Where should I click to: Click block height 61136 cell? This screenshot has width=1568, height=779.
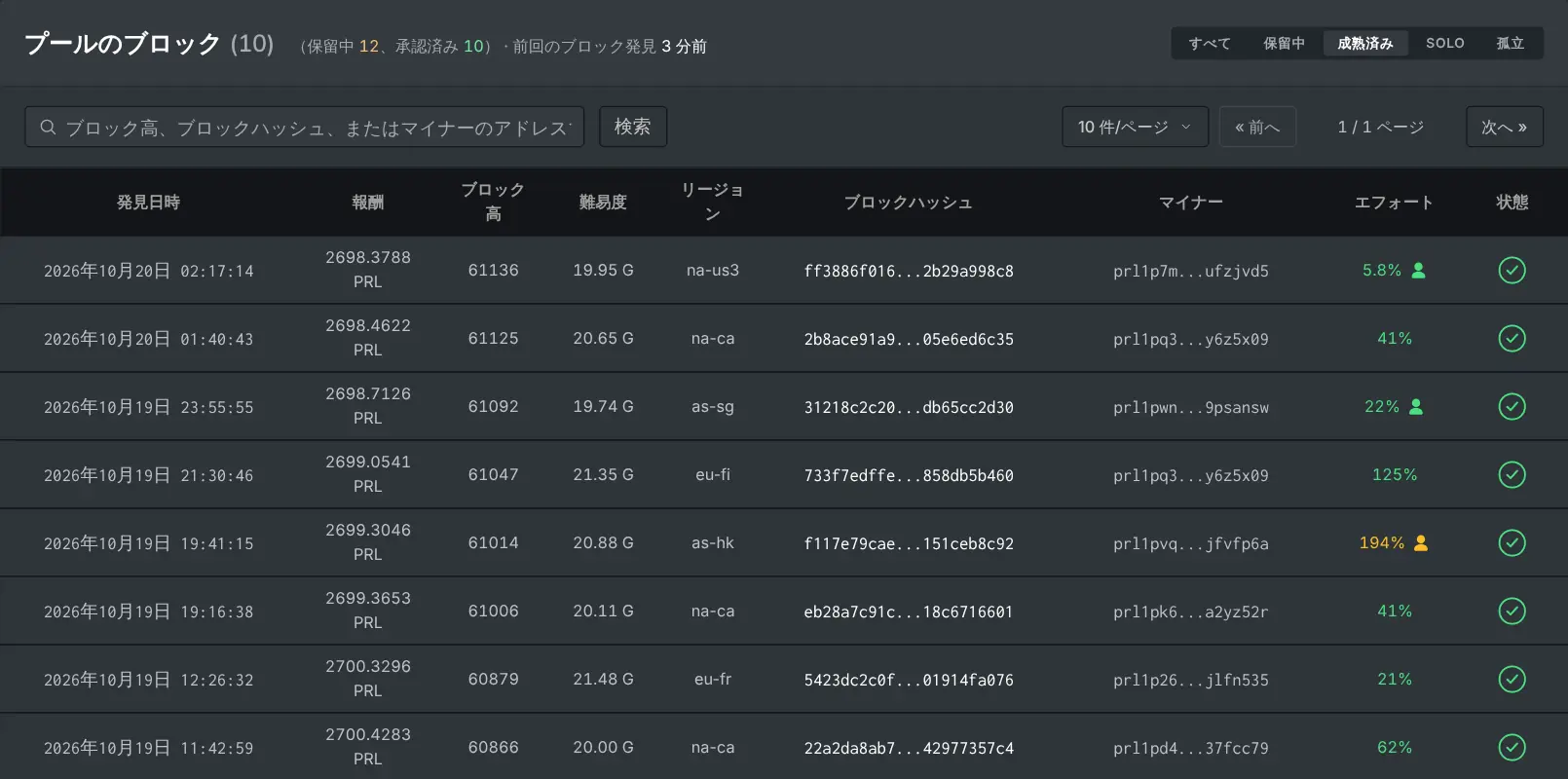(x=493, y=270)
